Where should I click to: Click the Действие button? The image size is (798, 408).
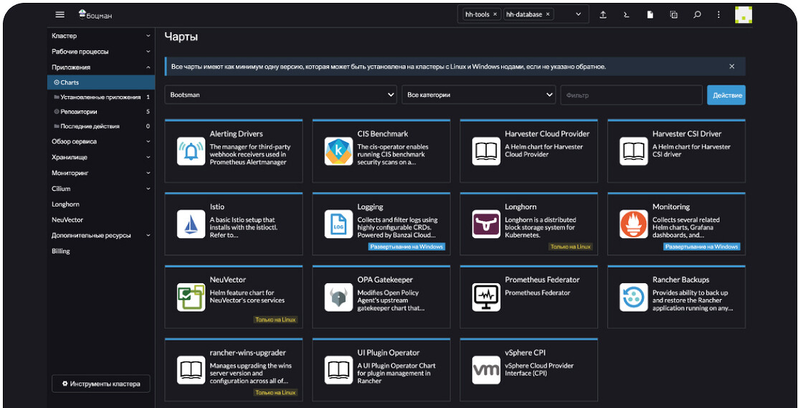click(725, 94)
